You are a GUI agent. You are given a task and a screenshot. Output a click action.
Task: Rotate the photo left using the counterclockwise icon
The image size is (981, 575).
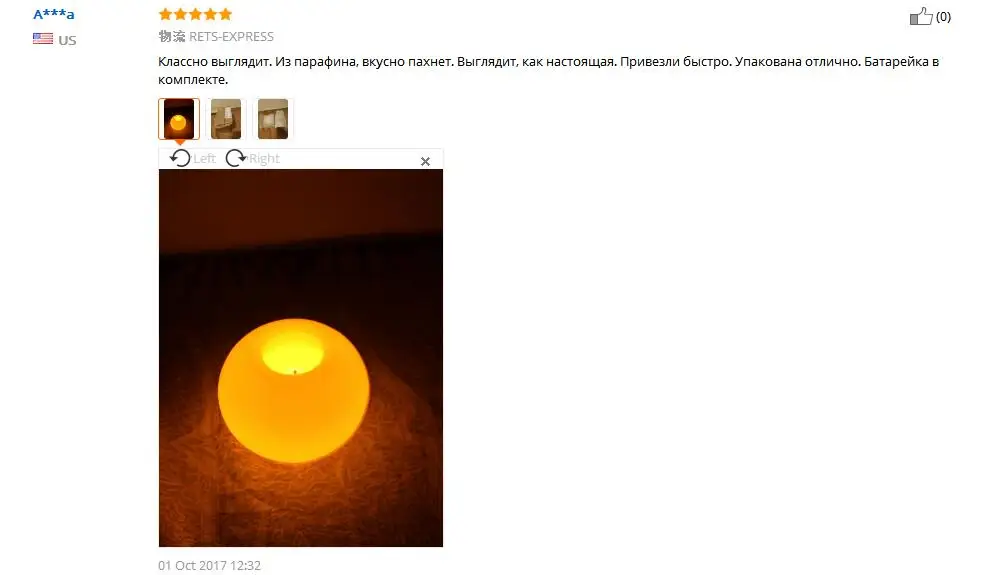[180, 158]
